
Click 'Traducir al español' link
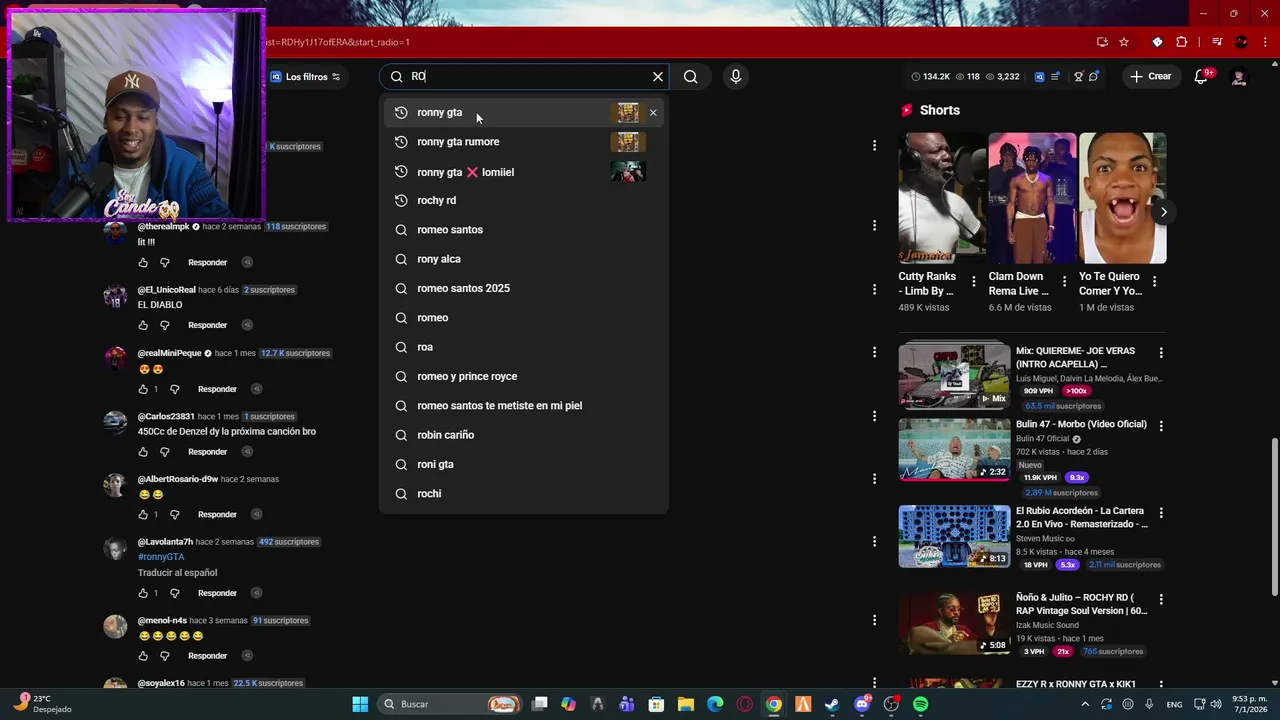(177, 573)
